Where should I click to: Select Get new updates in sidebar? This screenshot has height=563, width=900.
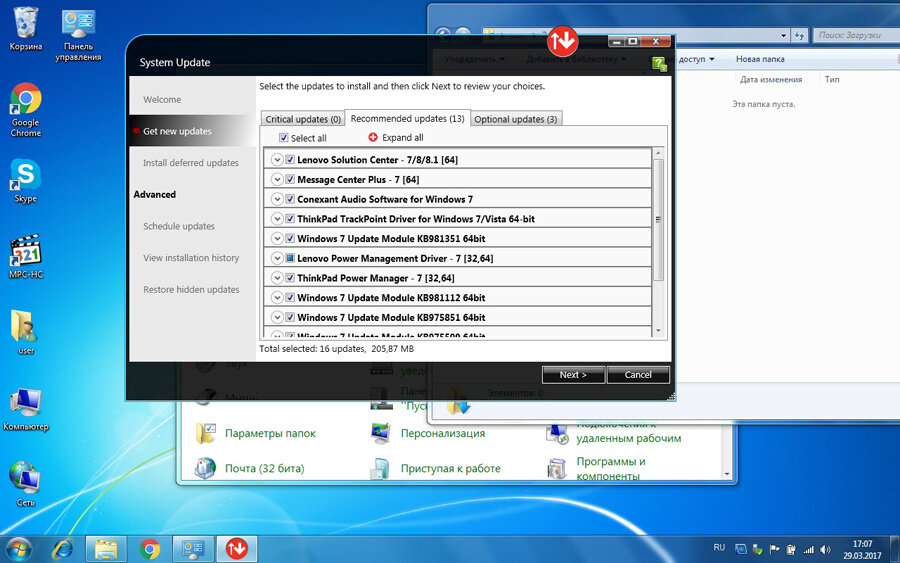(192, 131)
